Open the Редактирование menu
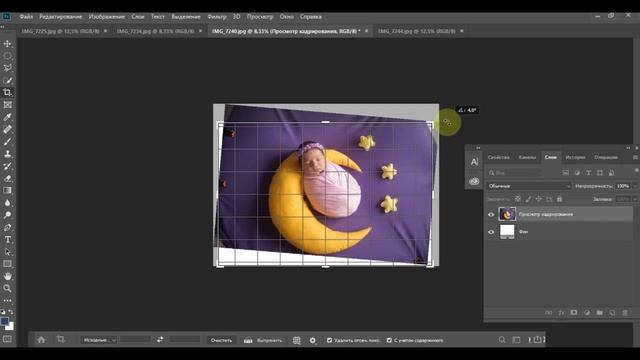This screenshot has width=640, height=360. pos(60,17)
